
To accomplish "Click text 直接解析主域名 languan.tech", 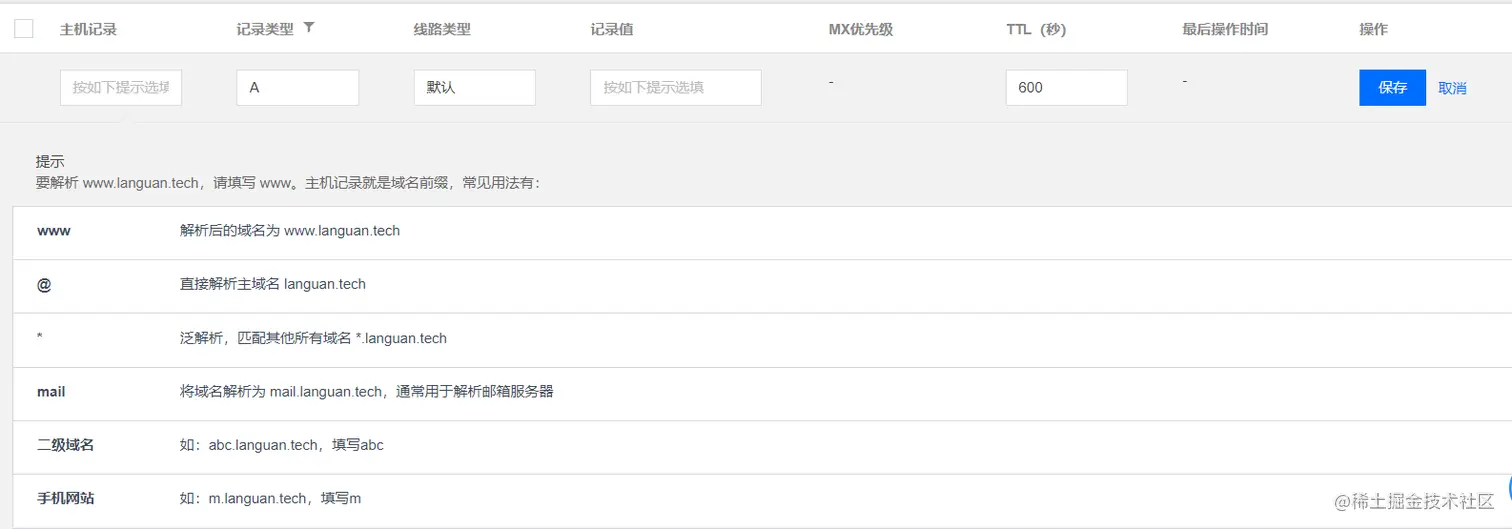I will click(273, 284).
